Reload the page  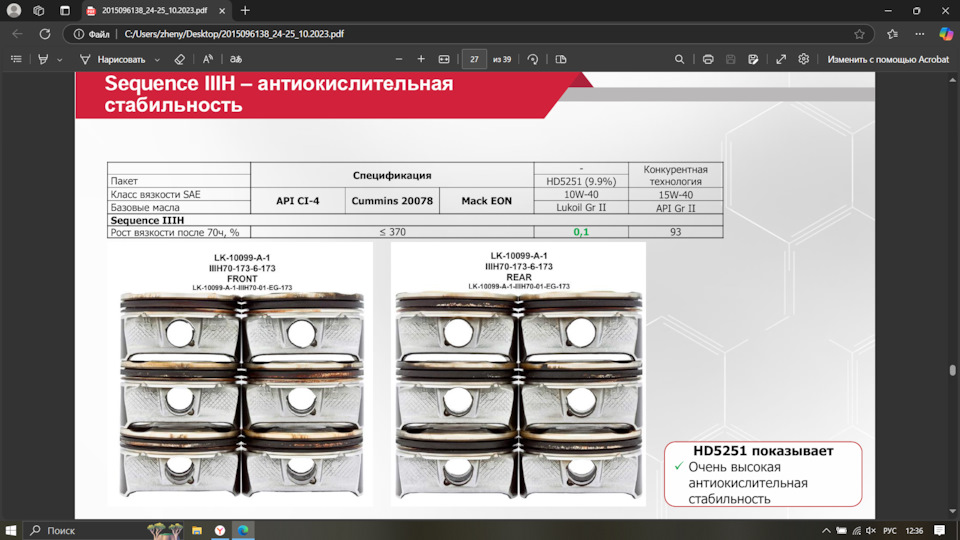tap(45, 34)
